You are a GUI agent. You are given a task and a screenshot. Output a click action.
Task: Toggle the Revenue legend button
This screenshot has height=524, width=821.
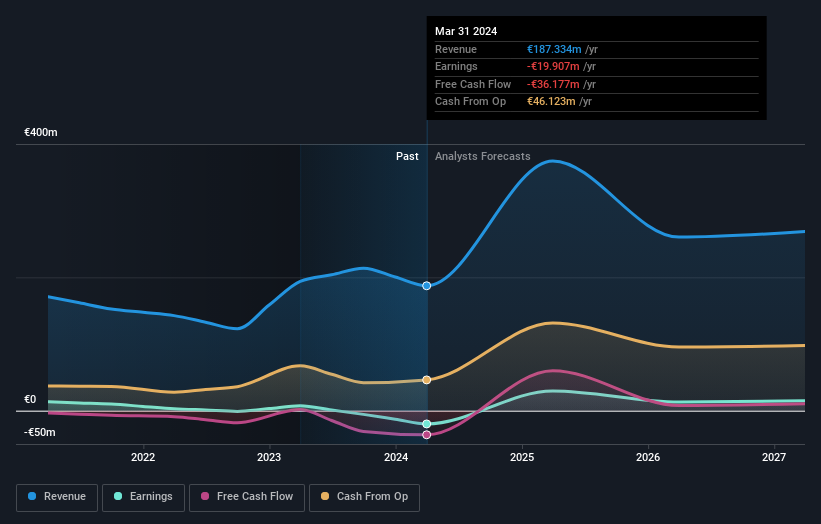pos(57,497)
